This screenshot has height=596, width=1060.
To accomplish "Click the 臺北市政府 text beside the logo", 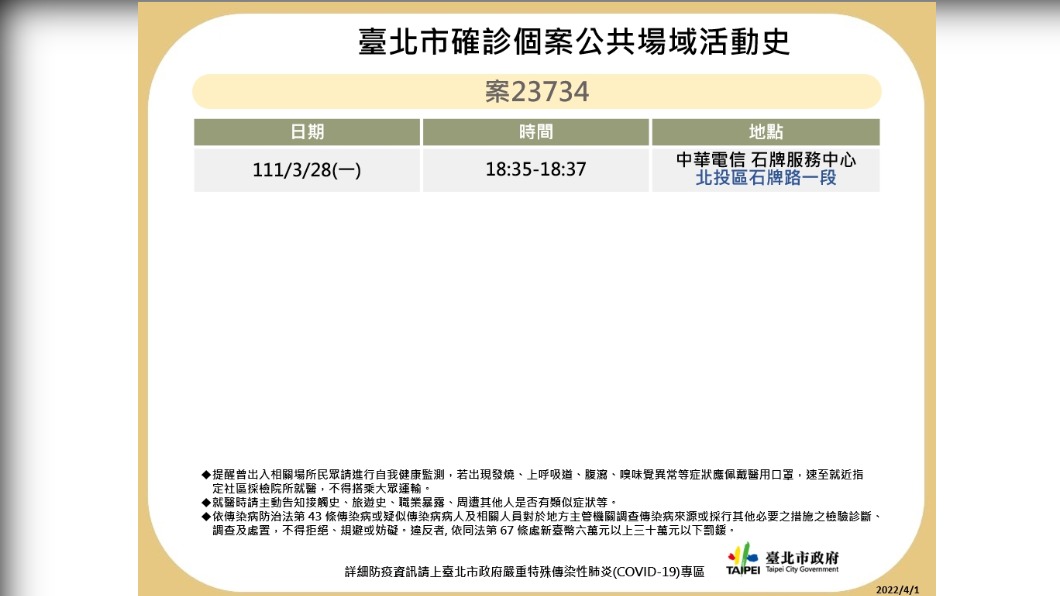I will (802, 557).
